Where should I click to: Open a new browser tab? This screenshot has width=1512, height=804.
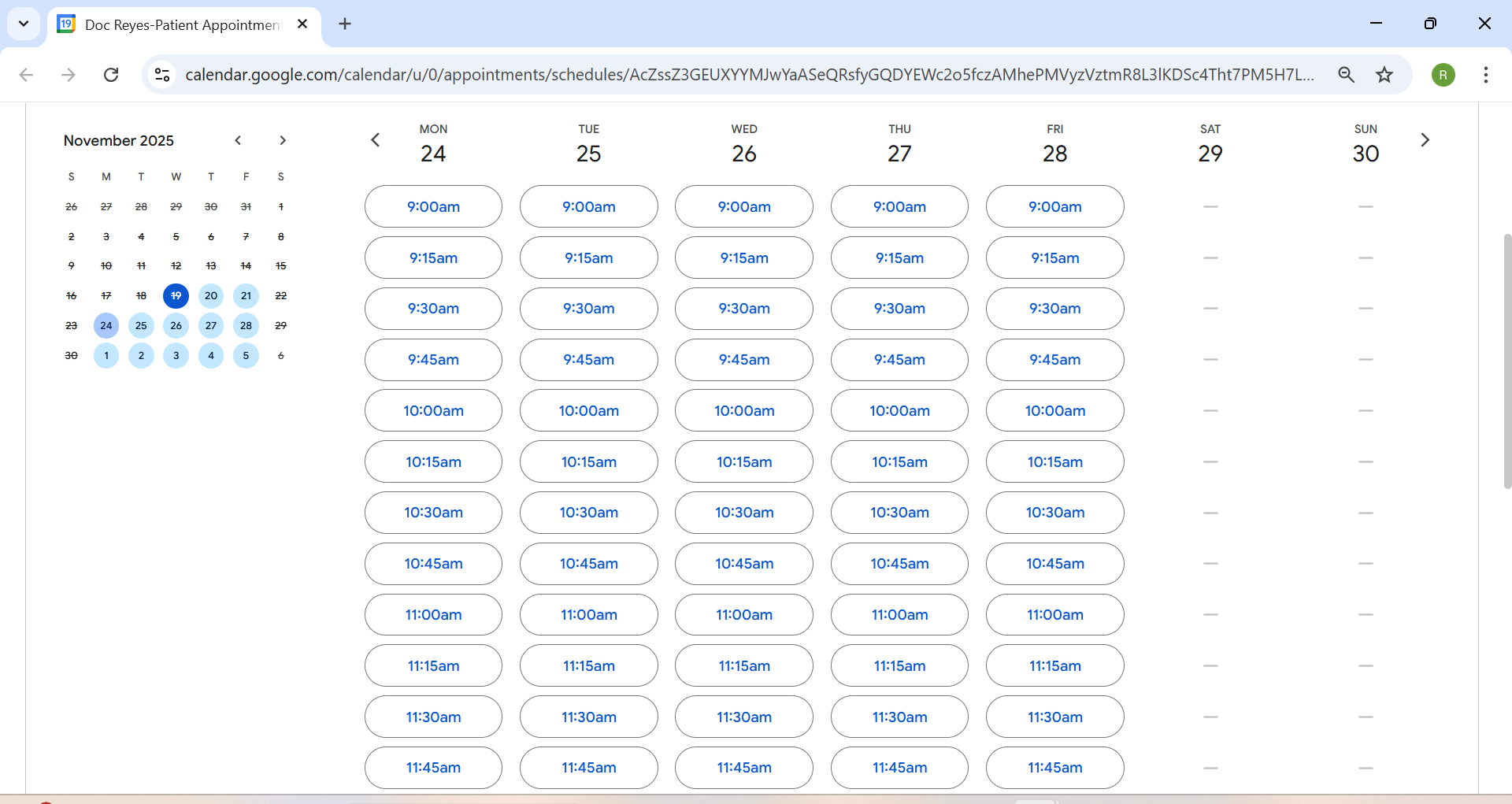[345, 24]
